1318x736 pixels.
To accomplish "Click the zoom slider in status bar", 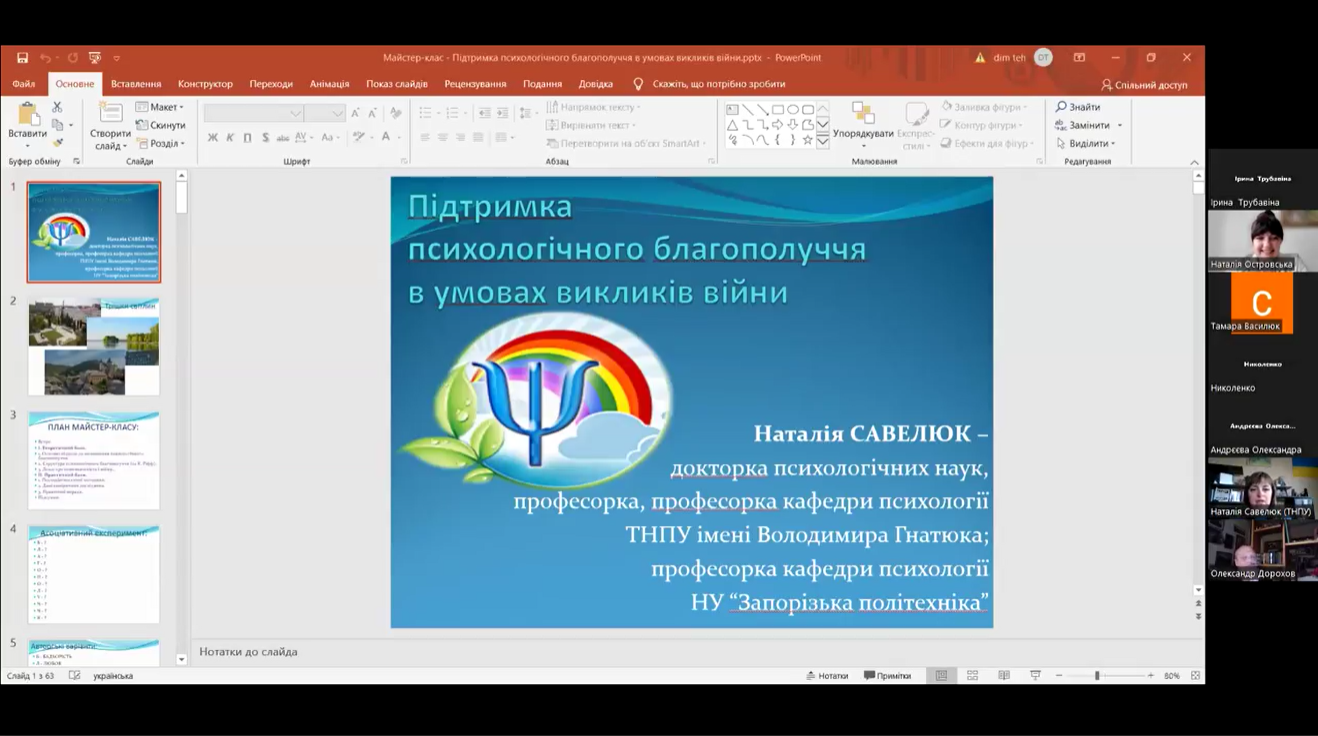I will (x=1104, y=676).
